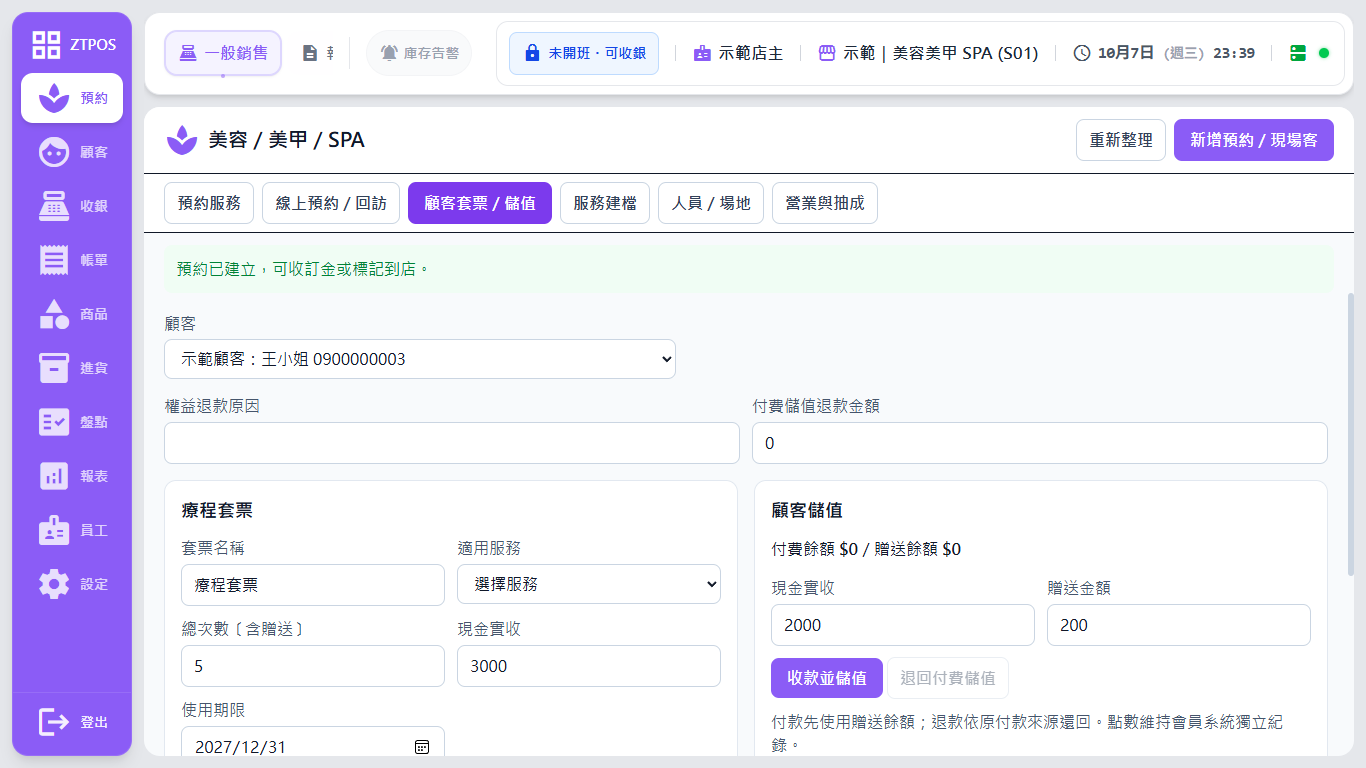The width and height of the screenshot is (1366, 768).
Task: Click the 顧客儲值 section heading
Action: coord(807,510)
